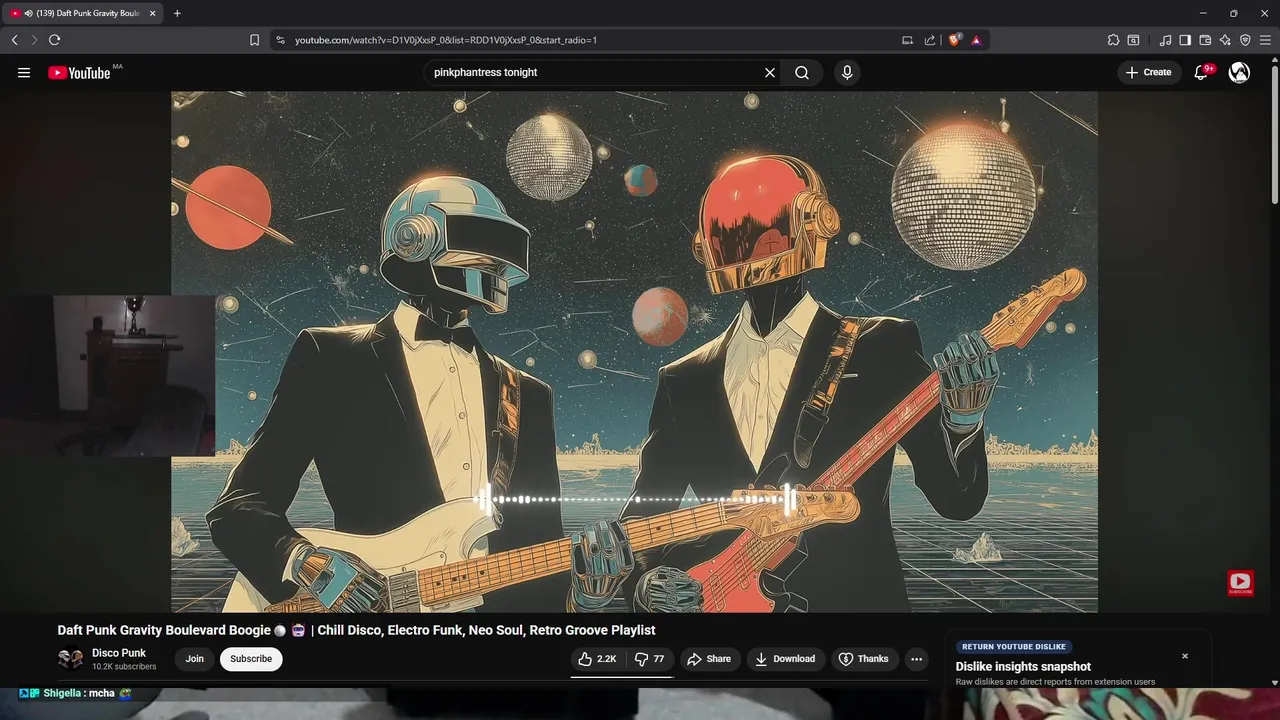The image size is (1280, 720).
Task: Open the Disco Punk channel name link
Action: (119, 653)
